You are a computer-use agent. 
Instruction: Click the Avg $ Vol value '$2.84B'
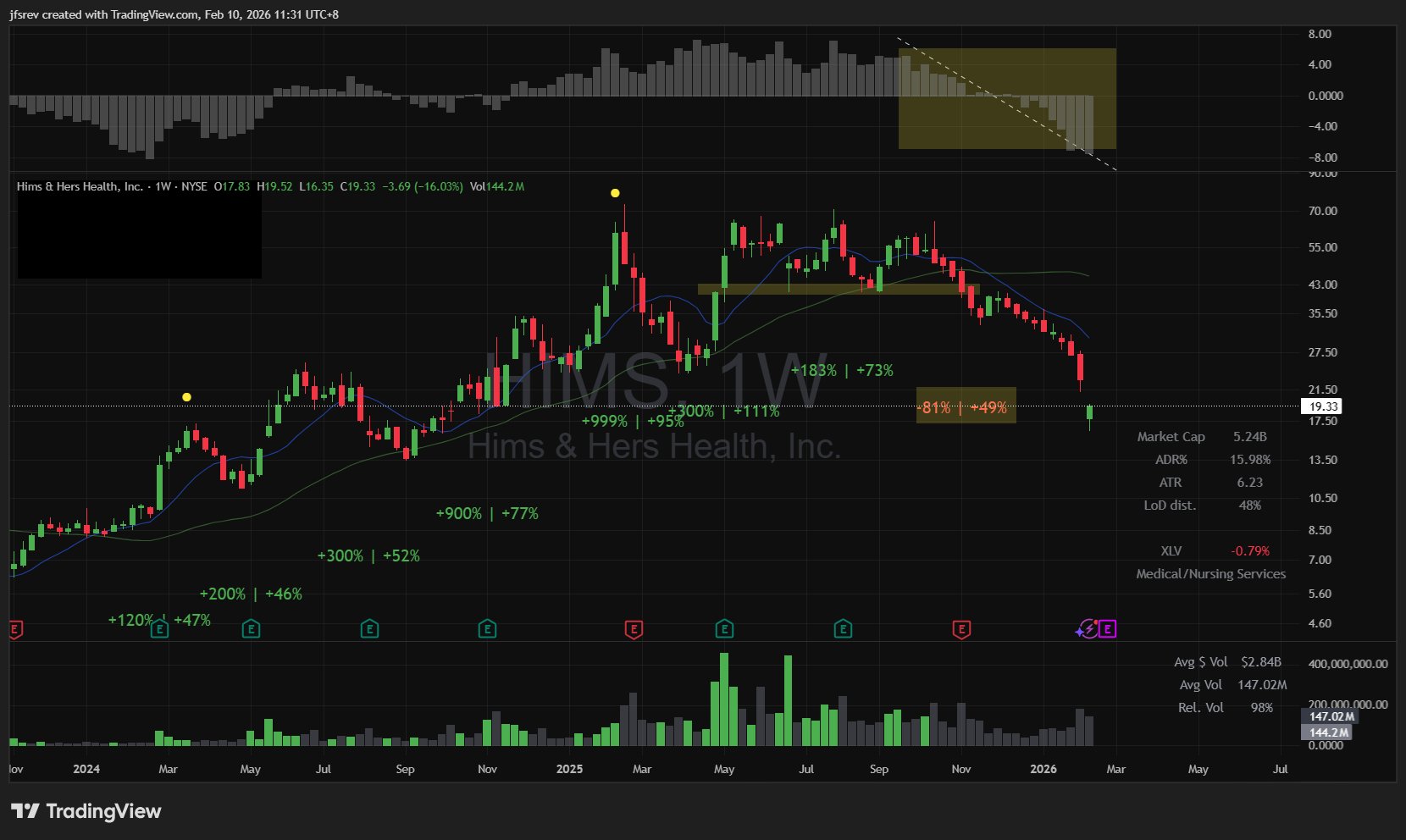point(1261,662)
